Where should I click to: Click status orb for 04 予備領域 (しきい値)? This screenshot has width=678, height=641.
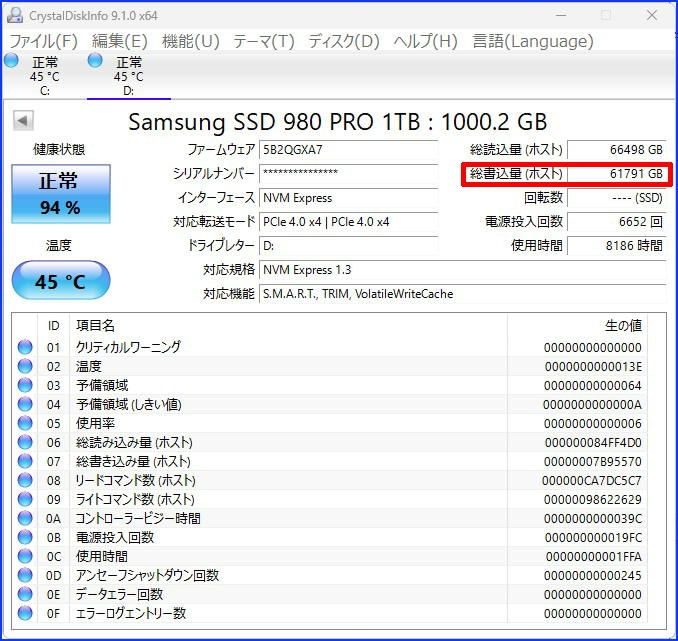pyautogui.click(x=25, y=404)
